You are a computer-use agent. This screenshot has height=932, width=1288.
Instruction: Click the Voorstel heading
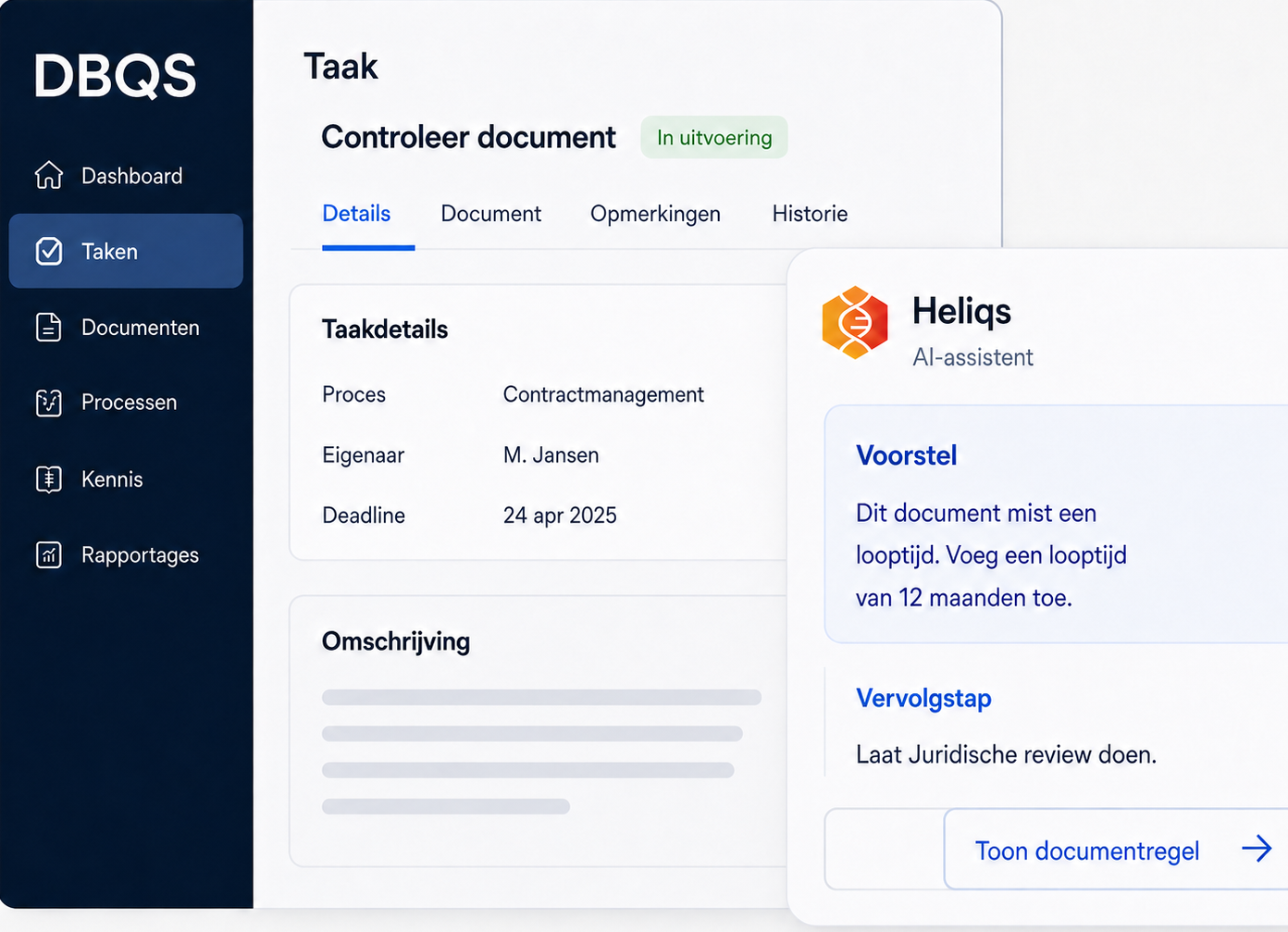[907, 455]
